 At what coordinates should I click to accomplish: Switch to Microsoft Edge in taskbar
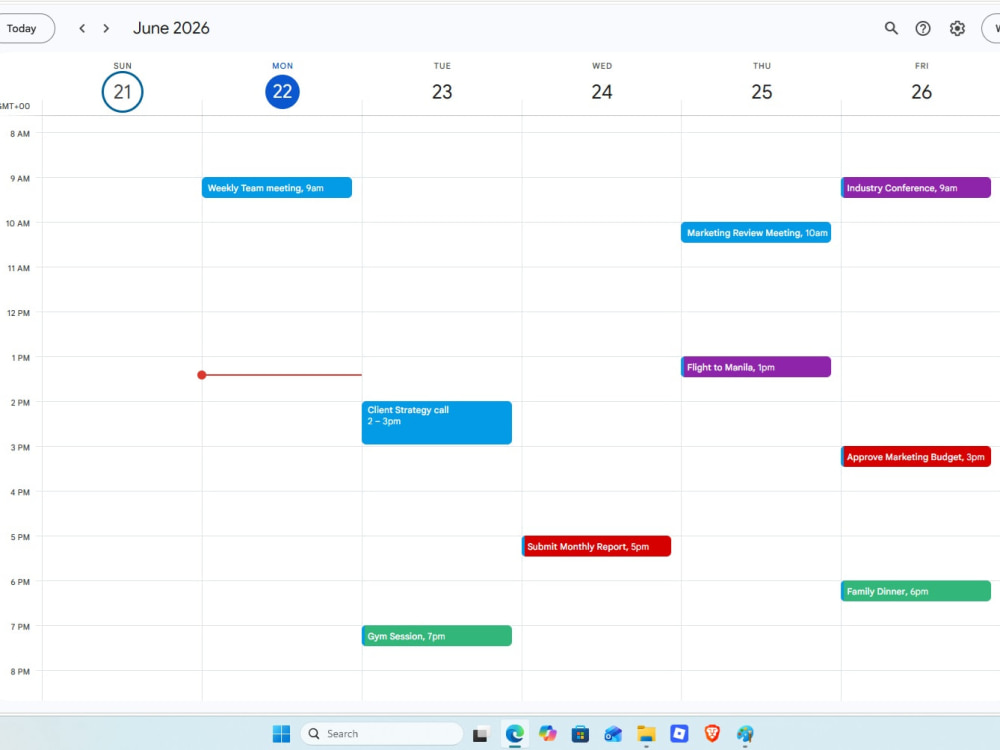514,733
